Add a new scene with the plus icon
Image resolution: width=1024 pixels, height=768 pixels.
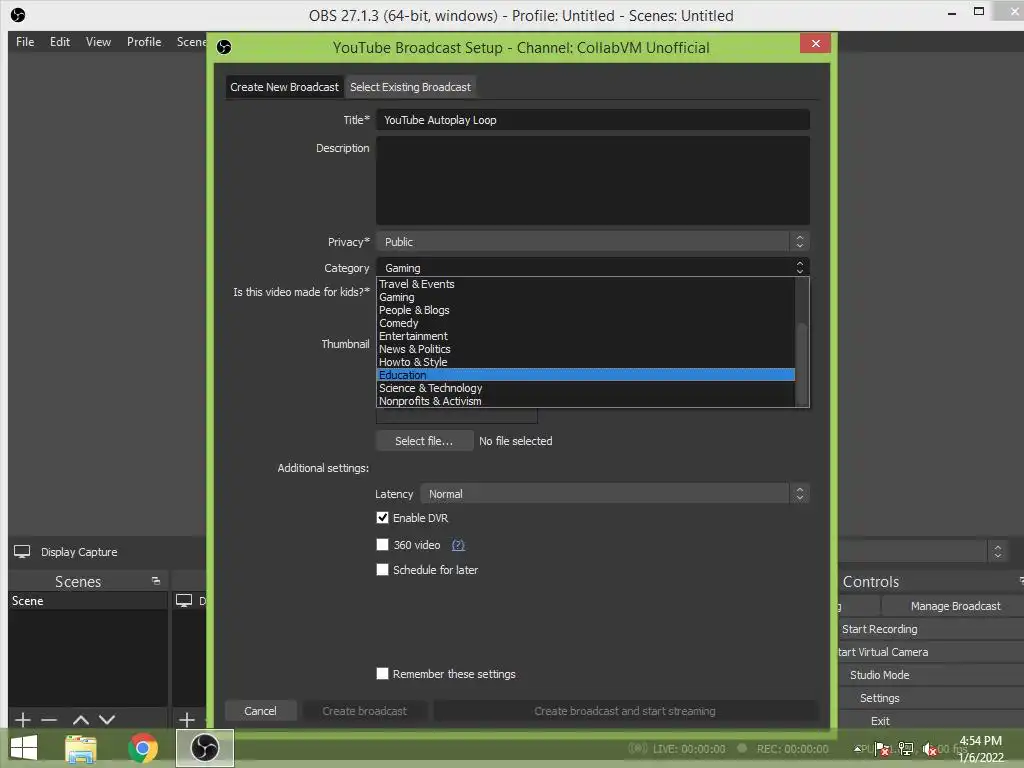(22, 720)
